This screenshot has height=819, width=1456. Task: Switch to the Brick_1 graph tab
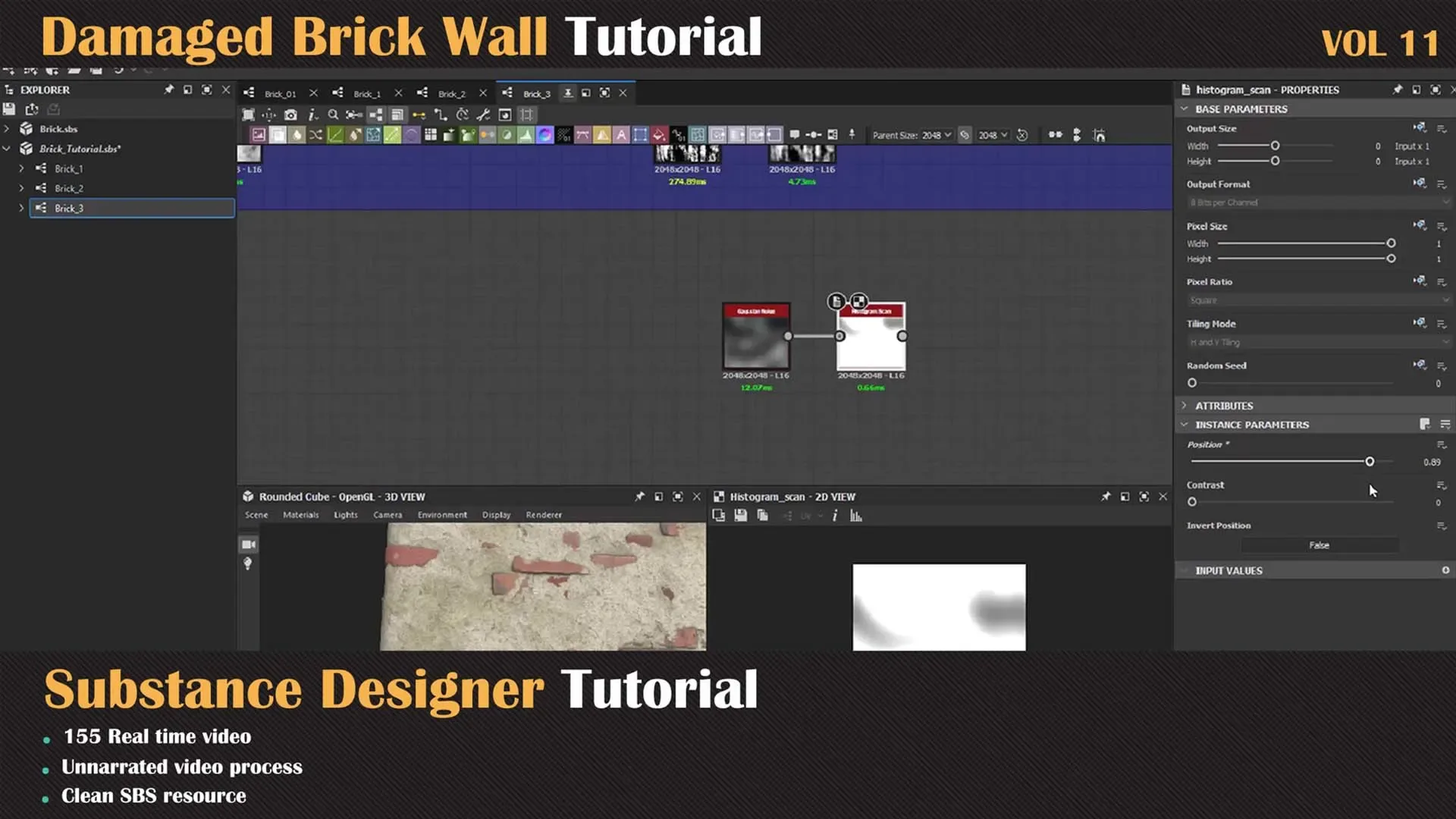pyautogui.click(x=366, y=93)
